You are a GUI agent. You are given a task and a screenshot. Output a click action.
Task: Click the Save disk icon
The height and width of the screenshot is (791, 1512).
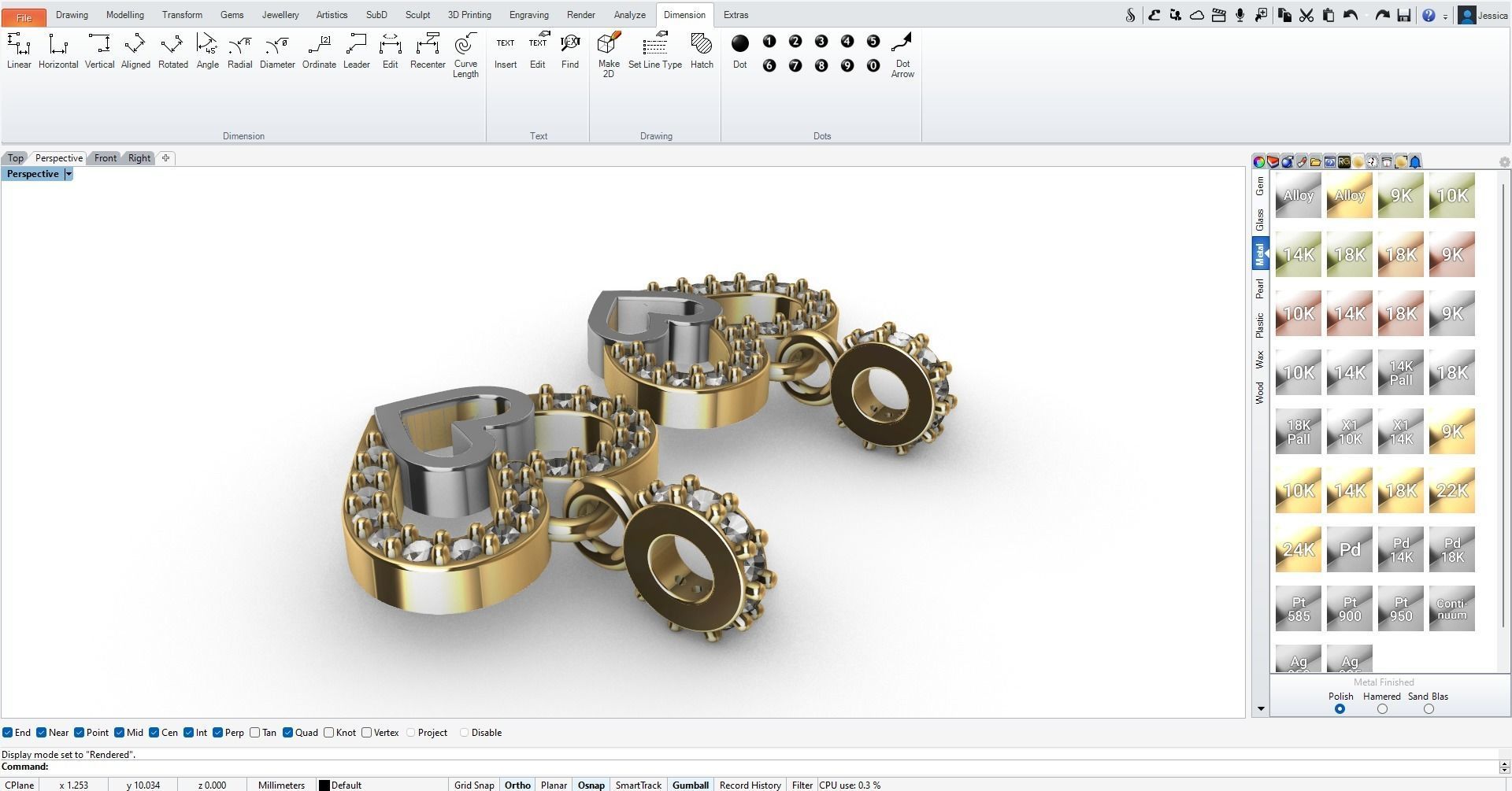click(x=1403, y=15)
